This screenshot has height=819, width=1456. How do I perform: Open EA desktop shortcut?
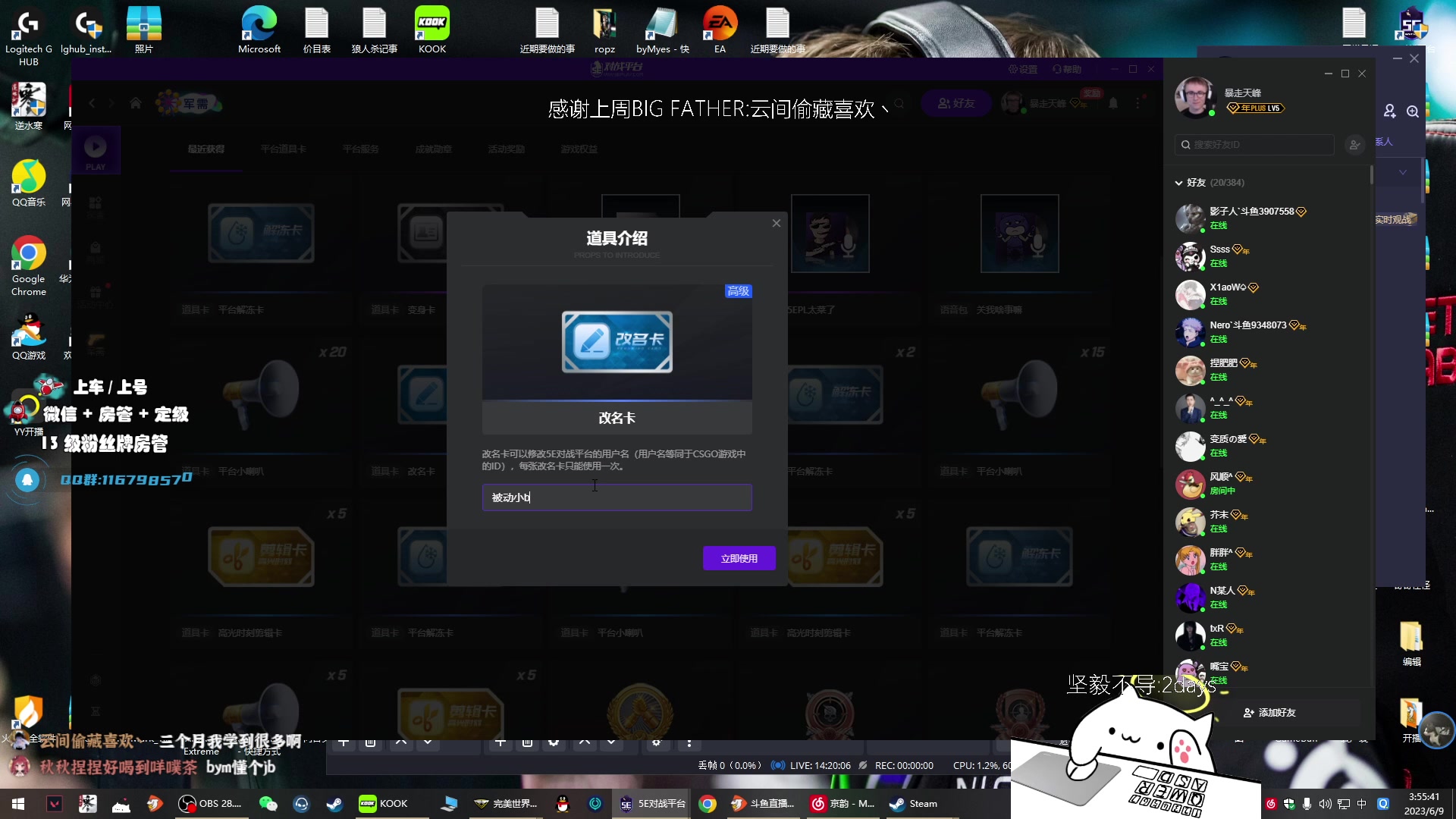720,30
